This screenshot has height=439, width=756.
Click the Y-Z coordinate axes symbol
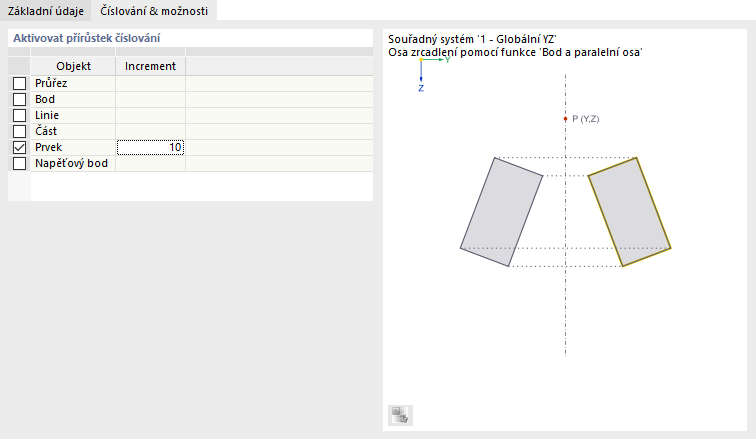point(426,69)
